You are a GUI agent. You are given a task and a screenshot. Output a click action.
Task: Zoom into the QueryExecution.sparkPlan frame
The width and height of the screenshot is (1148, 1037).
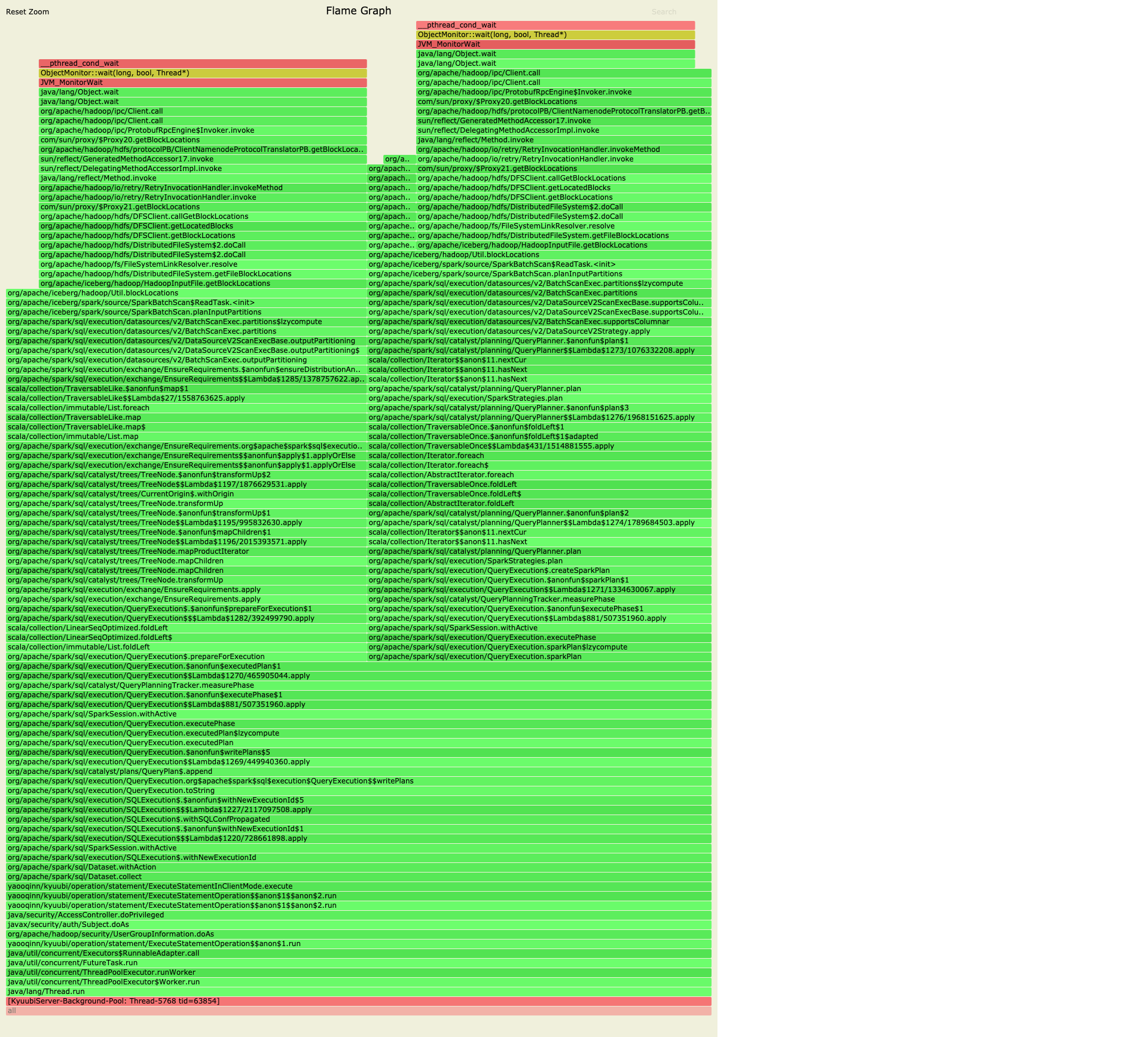538,657
